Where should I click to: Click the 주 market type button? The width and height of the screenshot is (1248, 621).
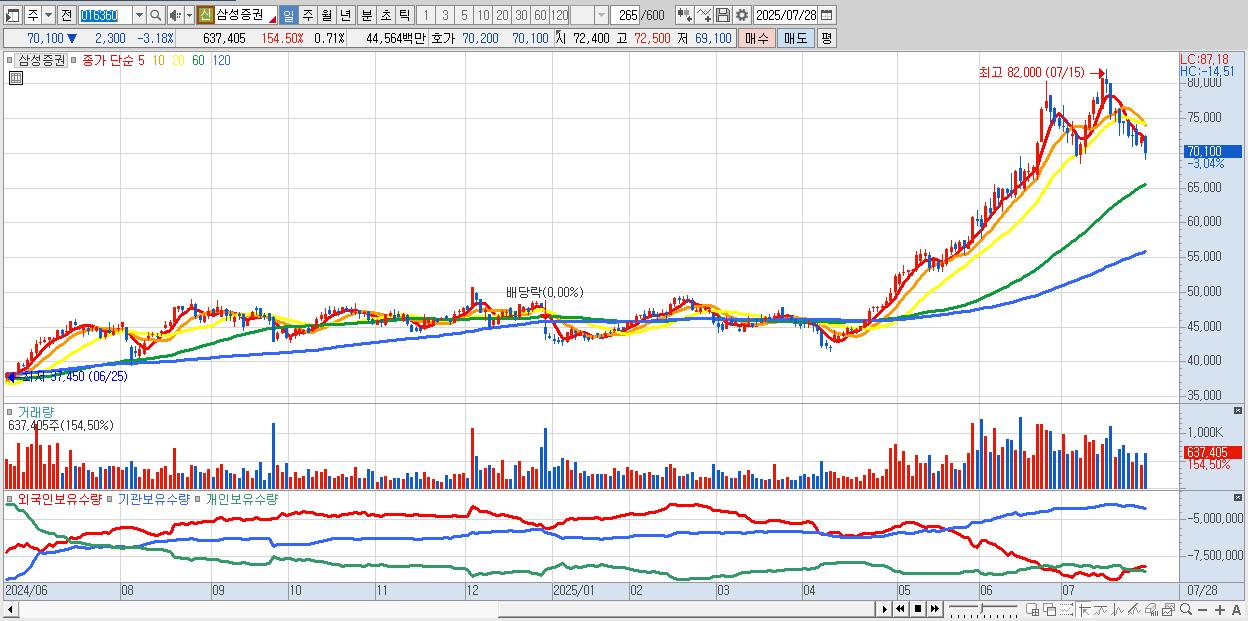coord(33,15)
